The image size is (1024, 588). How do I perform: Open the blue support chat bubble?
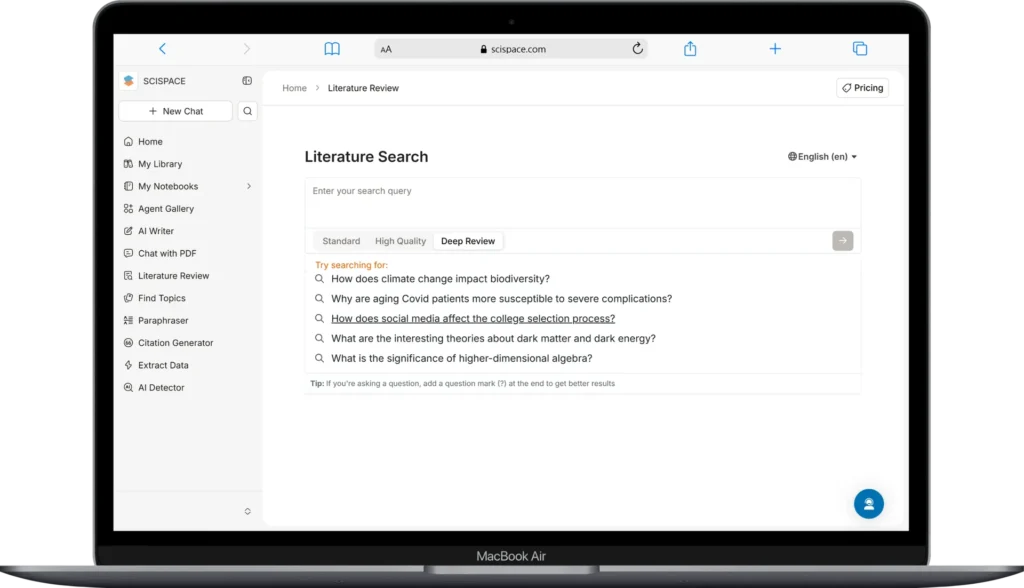(x=869, y=504)
